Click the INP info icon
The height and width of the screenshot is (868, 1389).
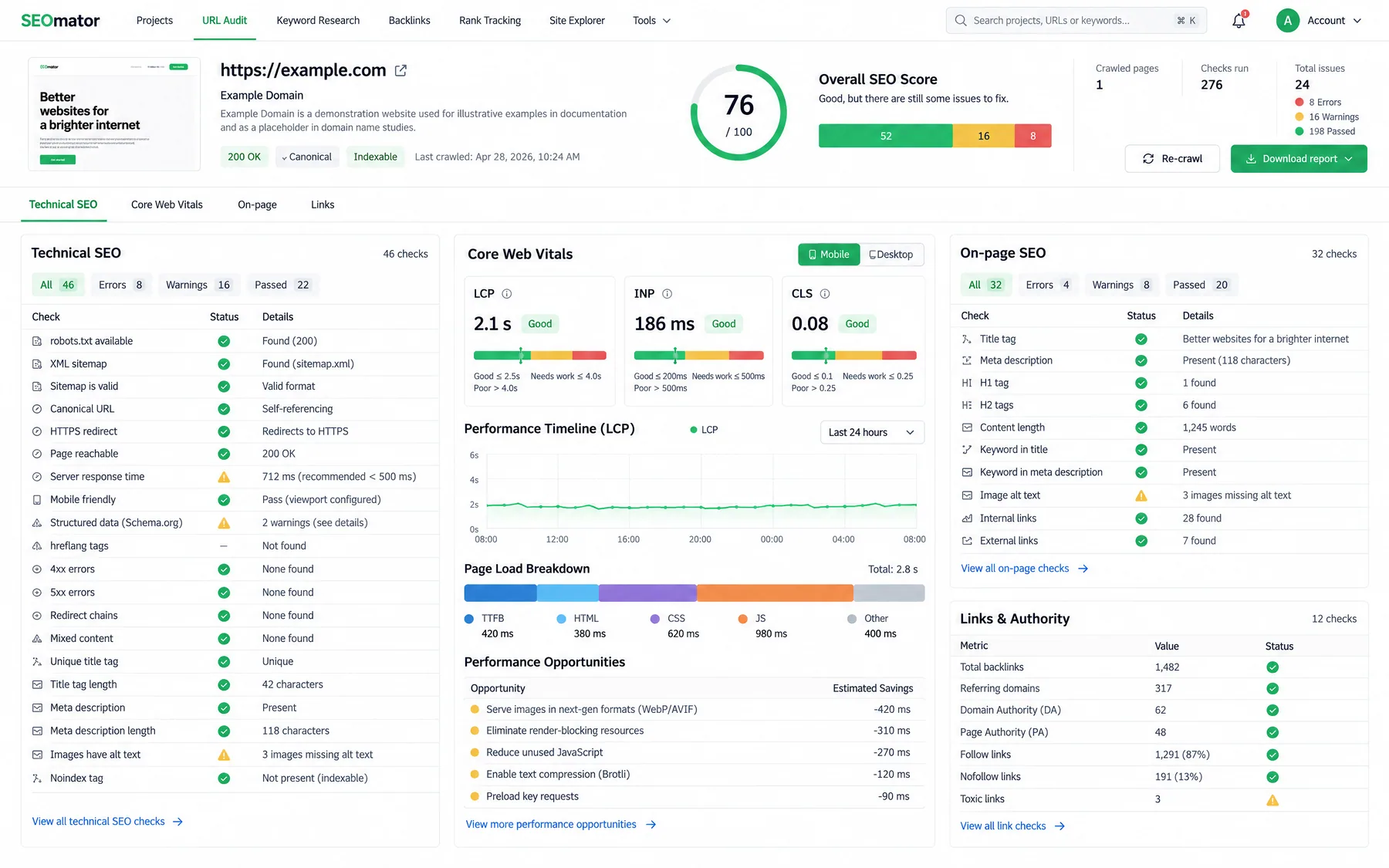point(667,294)
